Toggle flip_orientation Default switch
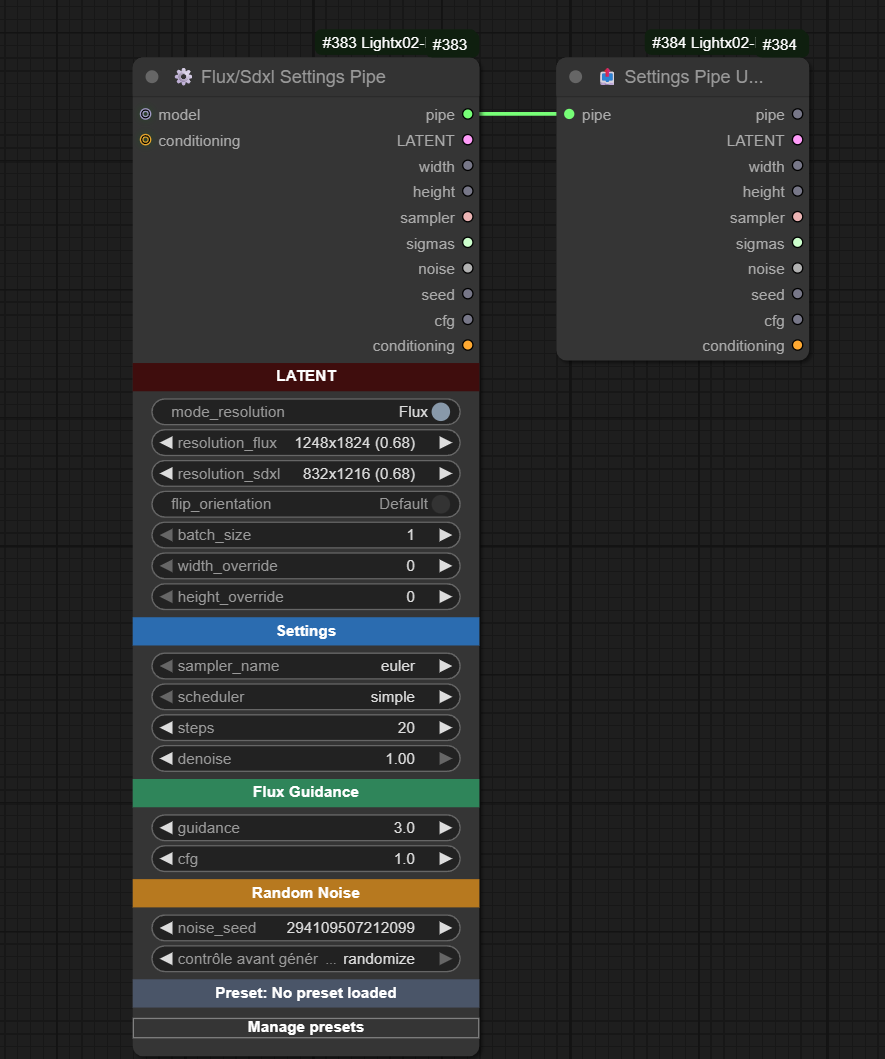 [x=440, y=504]
